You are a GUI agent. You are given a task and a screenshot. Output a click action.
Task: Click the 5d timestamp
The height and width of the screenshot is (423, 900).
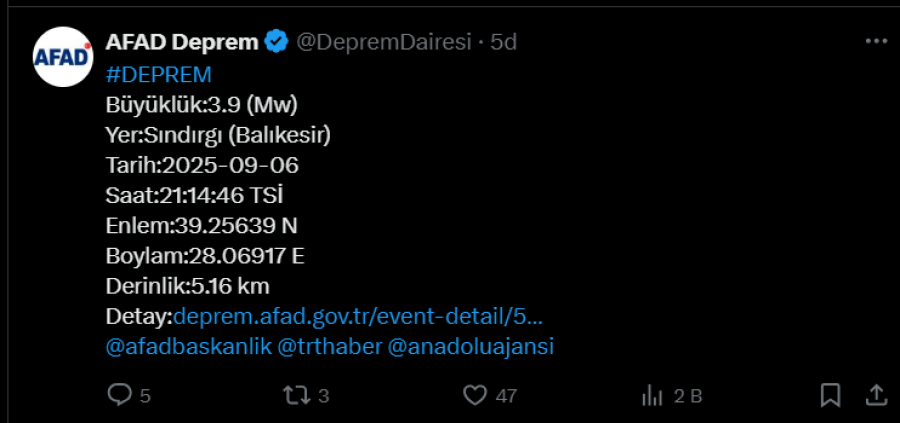(x=503, y=42)
